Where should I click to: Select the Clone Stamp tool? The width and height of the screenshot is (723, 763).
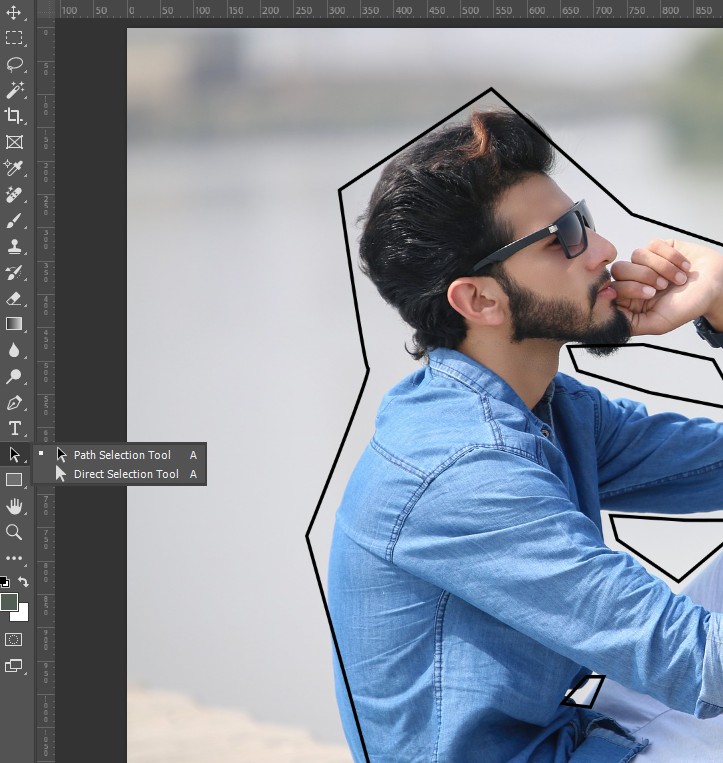click(14, 246)
